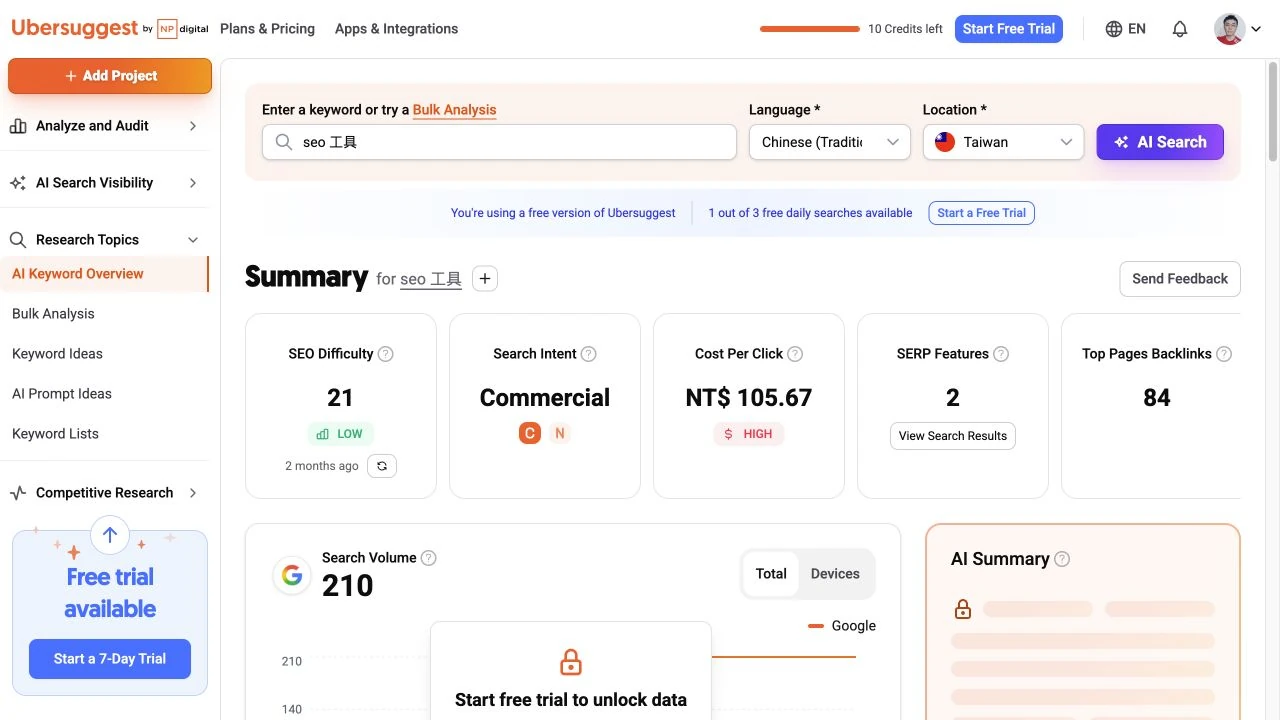Click the Send Feedback button
The image size is (1280, 720).
[x=1180, y=279]
